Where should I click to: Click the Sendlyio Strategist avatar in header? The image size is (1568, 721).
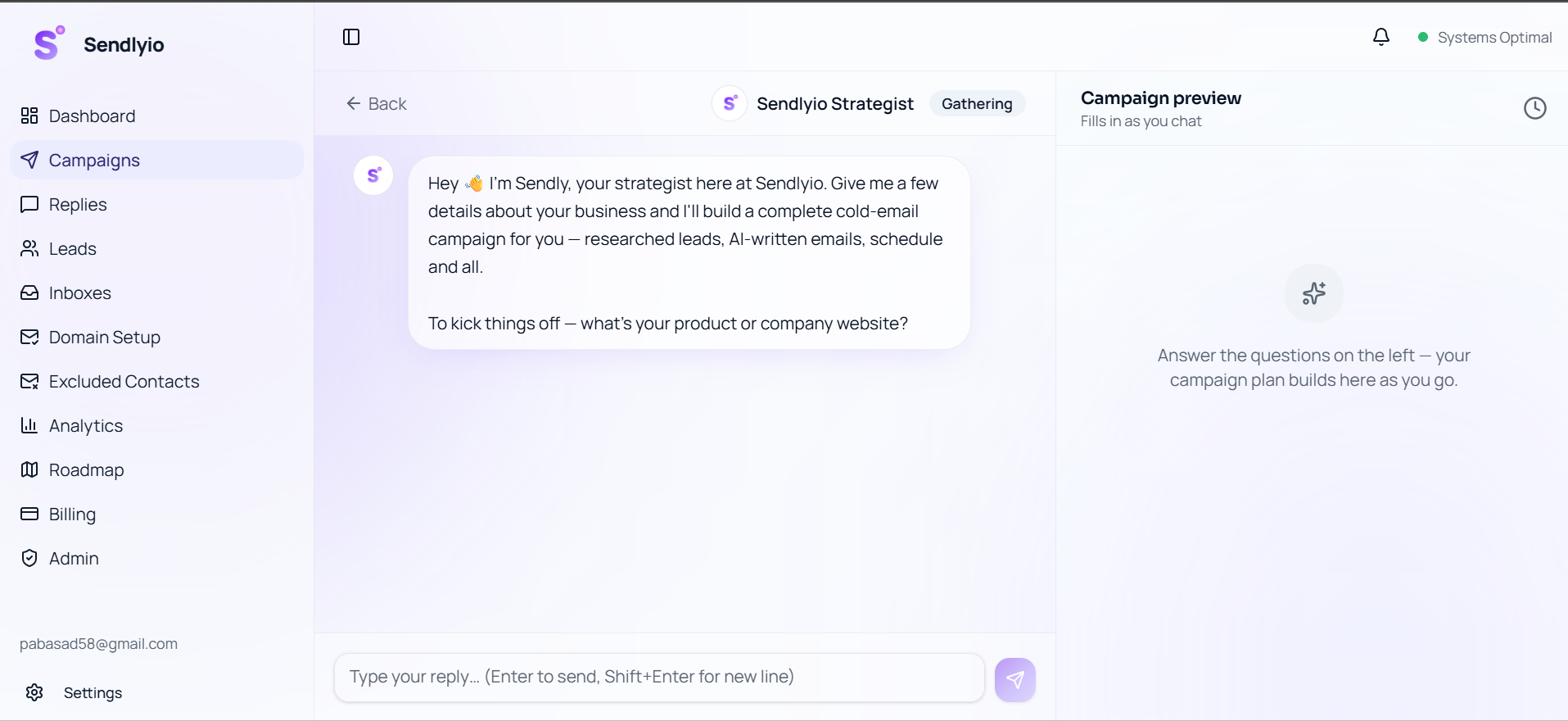(730, 103)
